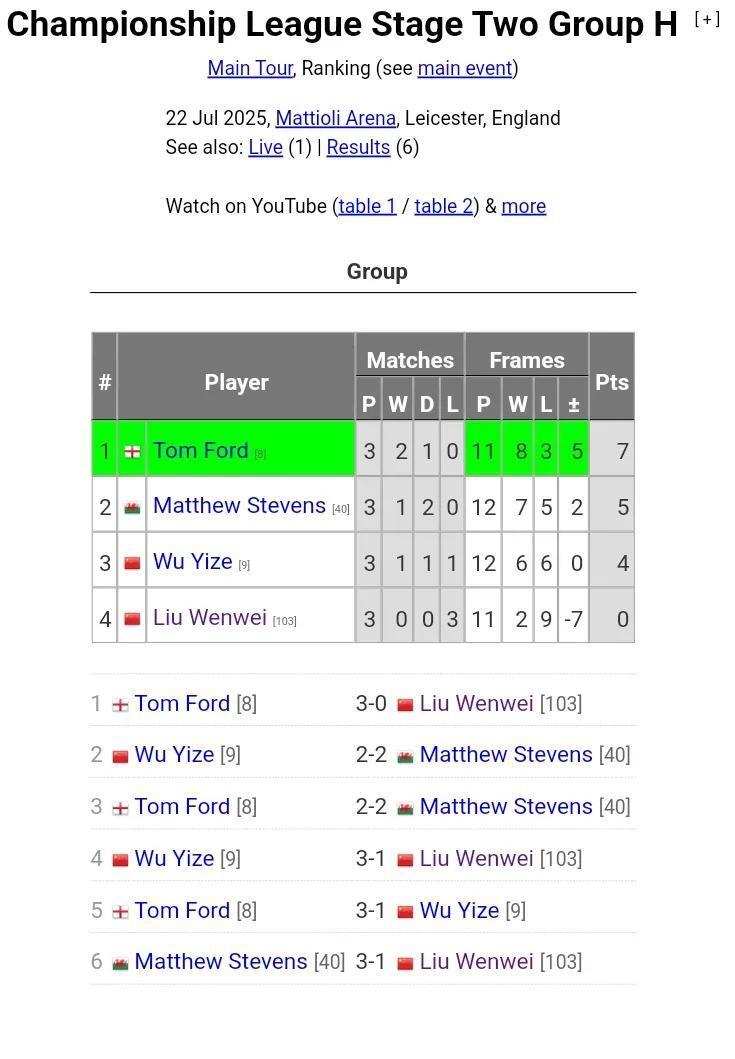Viewport: 735px width, 1059px height.
Task: Open Matthew Stevens' profile from standings table
Action: pyautogui.click(x=239, y=505)
